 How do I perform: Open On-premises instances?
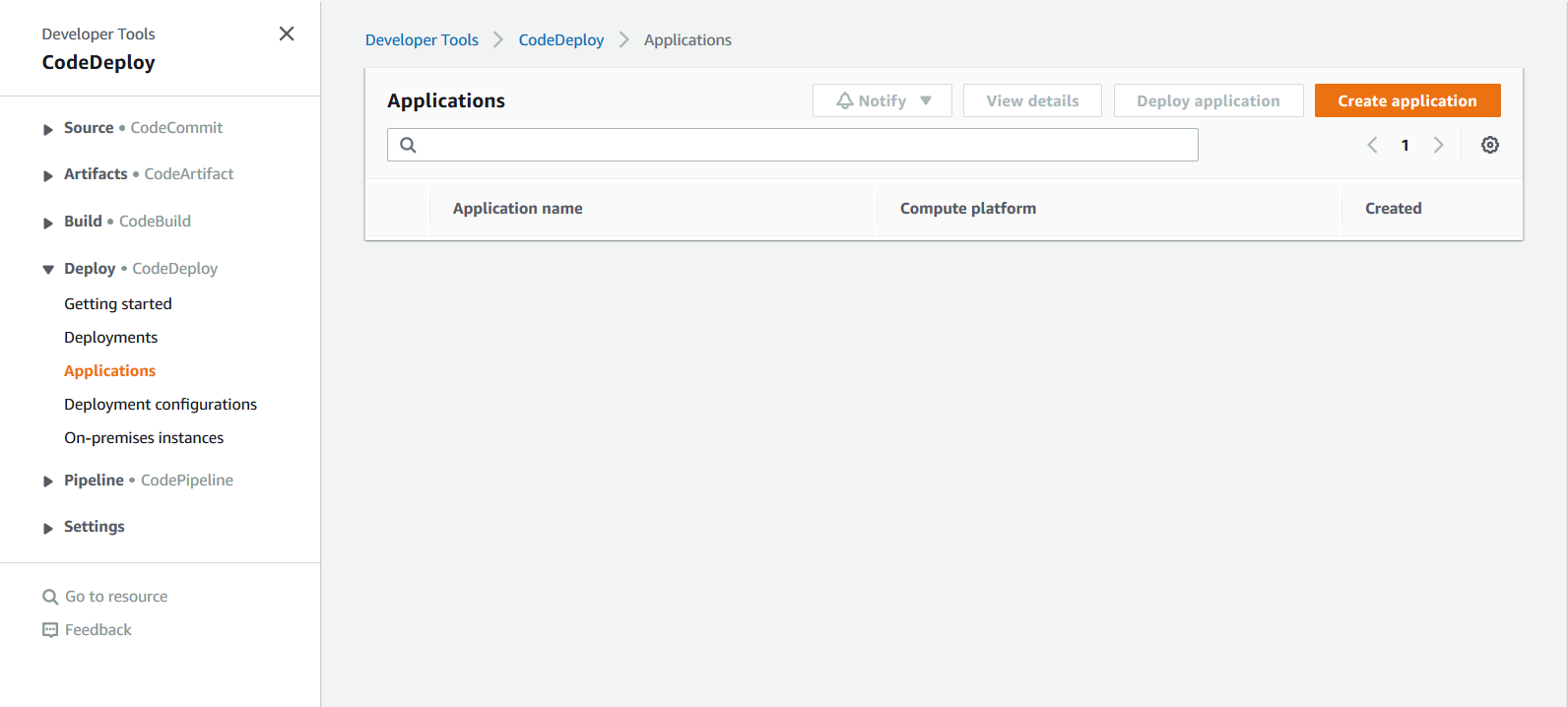click(144, 438)
